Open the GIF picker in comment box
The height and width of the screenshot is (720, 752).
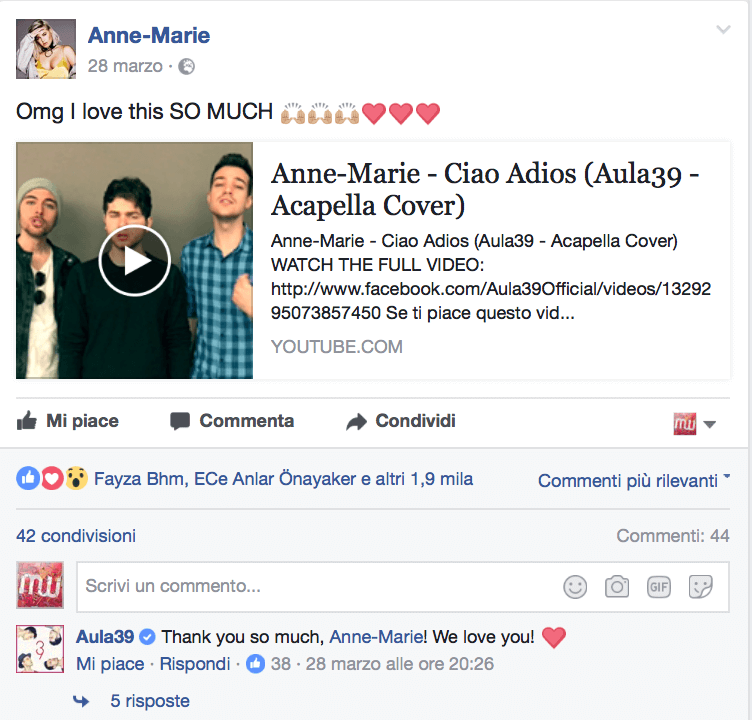pyautogui.click(x=658, y=587)
